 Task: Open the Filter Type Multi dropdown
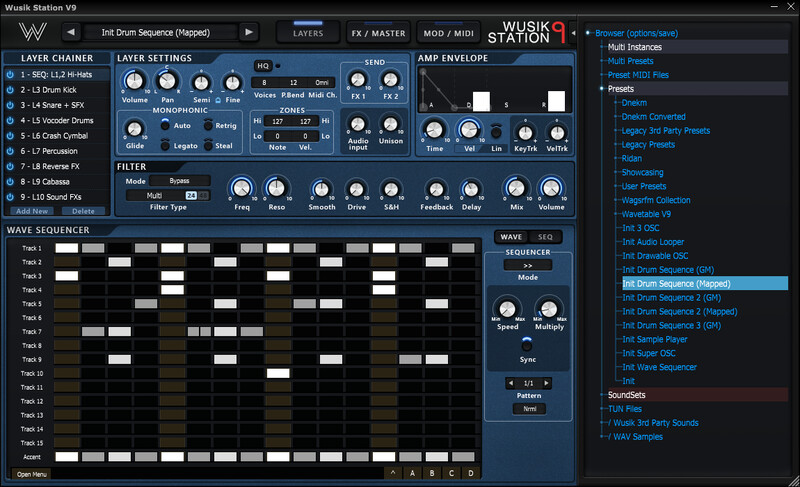(x=155, y=195)
